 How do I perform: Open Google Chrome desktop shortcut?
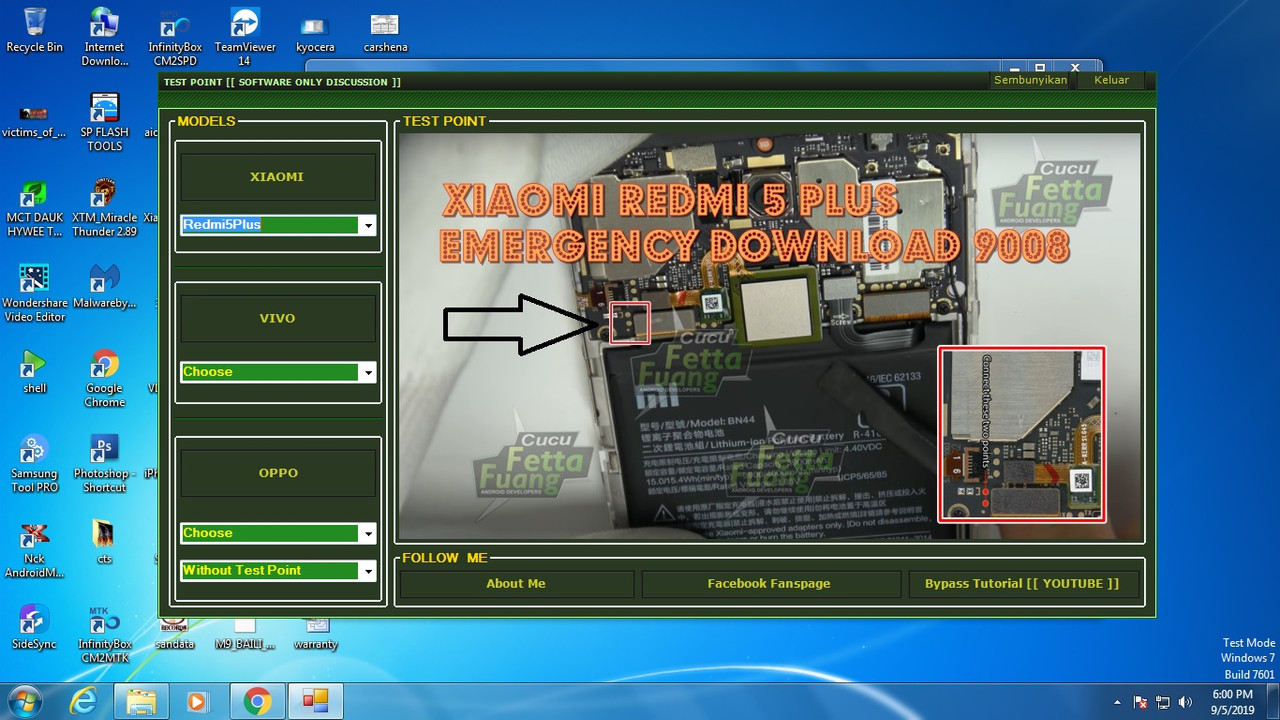105,378
